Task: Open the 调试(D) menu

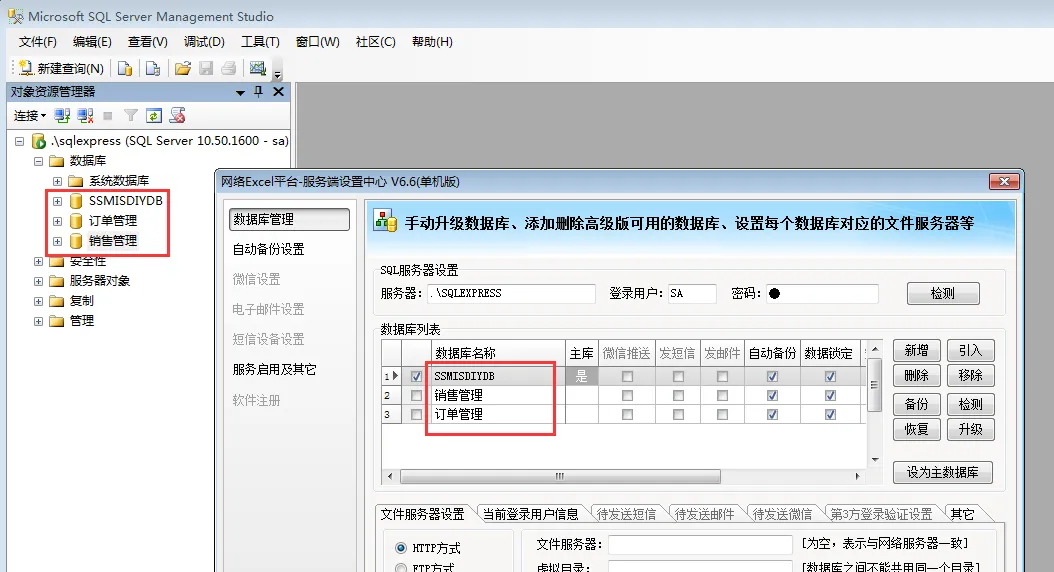Action: (204, 42)
